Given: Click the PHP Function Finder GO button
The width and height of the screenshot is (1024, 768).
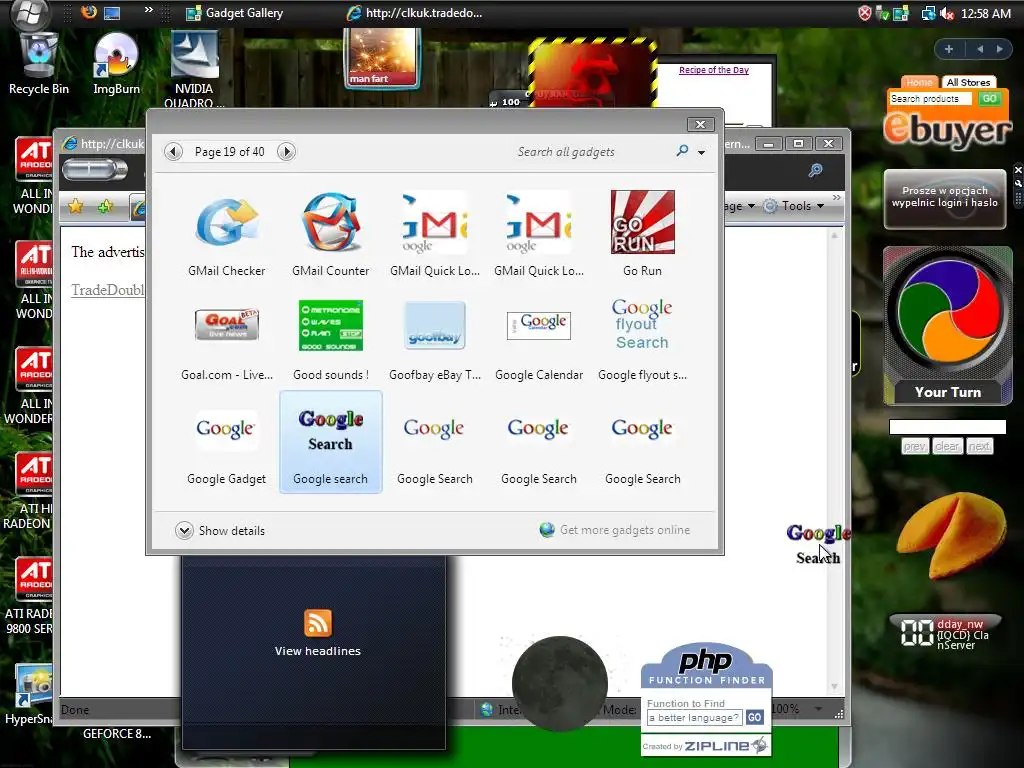Looking at the screenshot, I should click(754, 717).
